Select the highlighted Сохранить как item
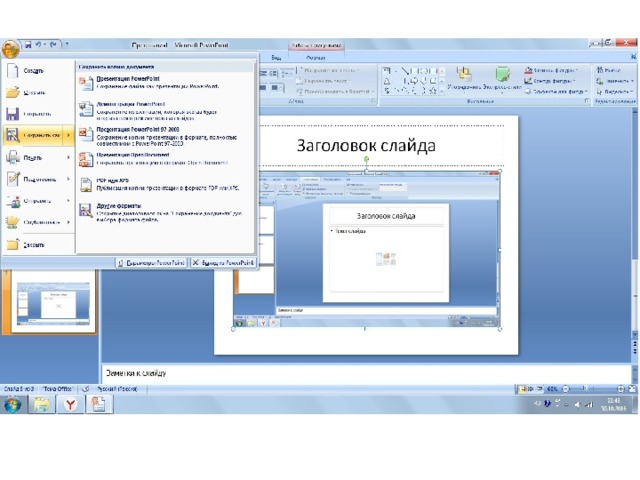 38,135
